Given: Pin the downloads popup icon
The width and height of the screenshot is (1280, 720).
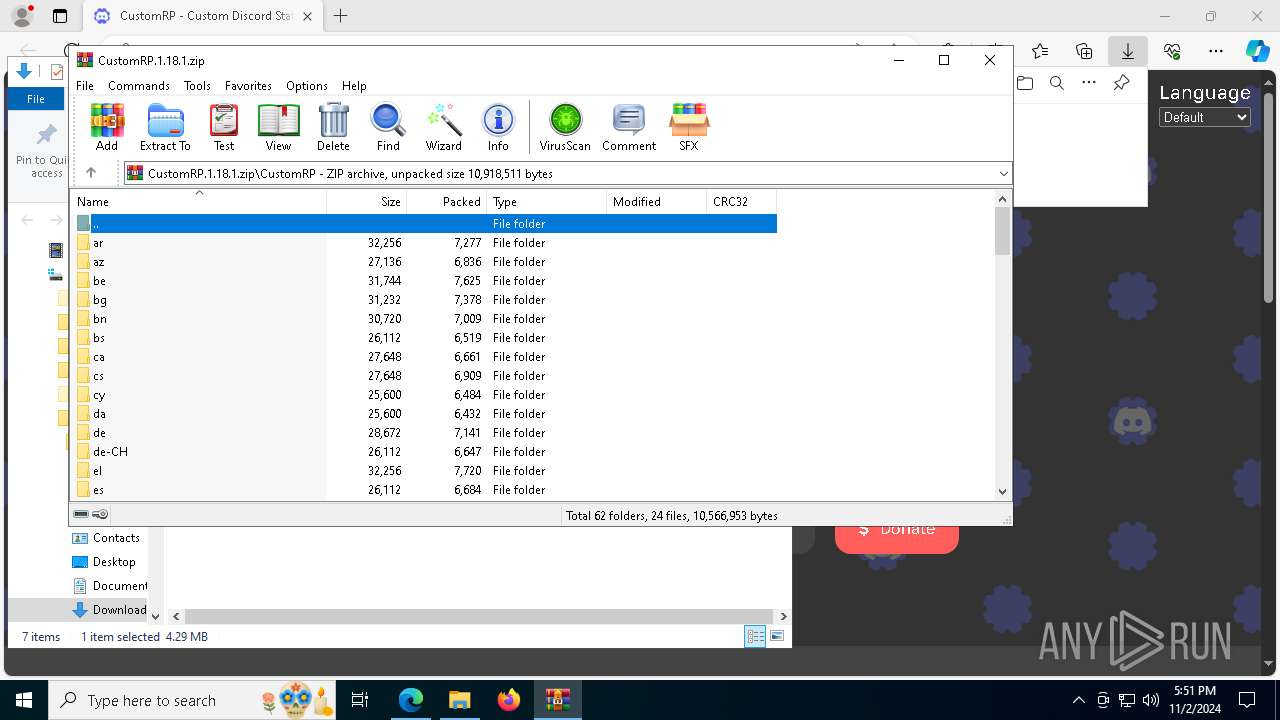Looking at the screenshot, I should coord(1122,83).
